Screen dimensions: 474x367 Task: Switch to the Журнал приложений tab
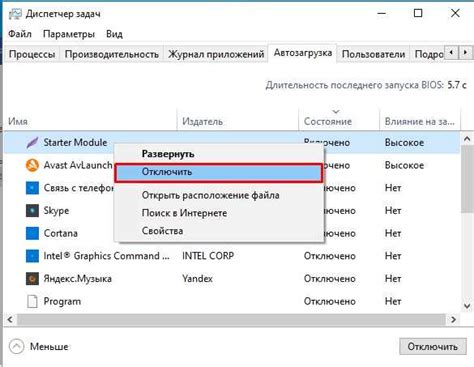[x=216, y=54]
